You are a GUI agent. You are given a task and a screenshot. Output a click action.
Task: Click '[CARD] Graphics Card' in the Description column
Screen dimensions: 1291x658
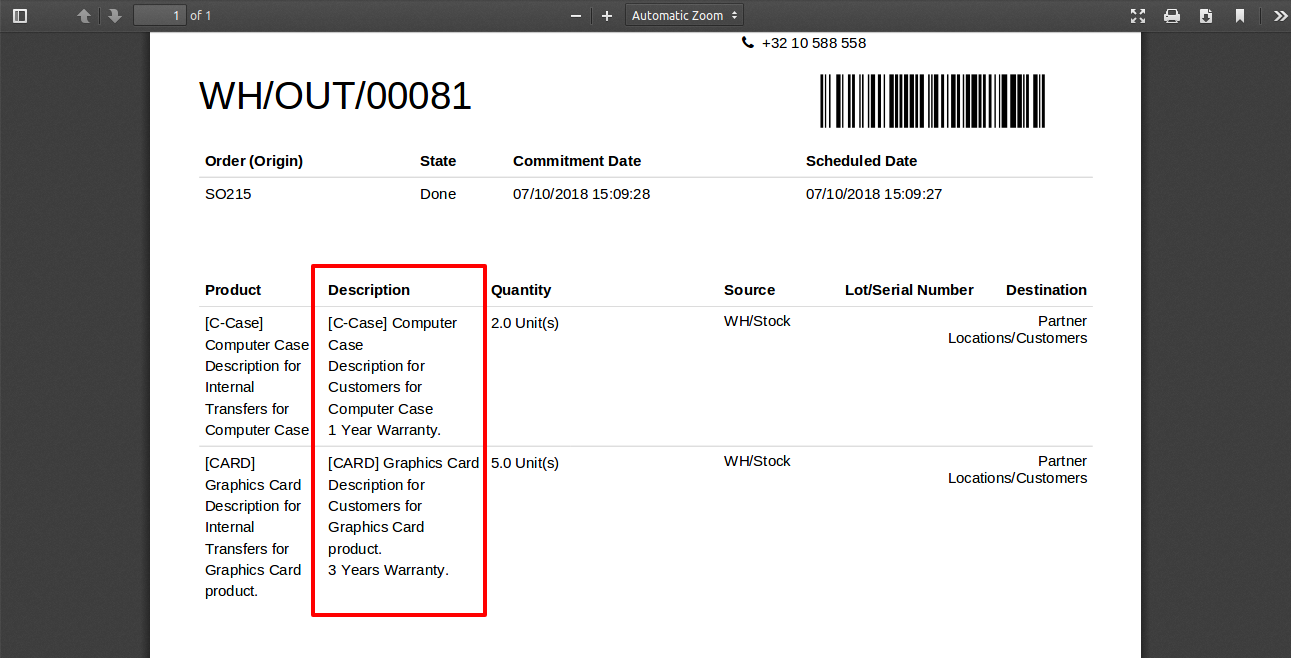coord(404,463)
